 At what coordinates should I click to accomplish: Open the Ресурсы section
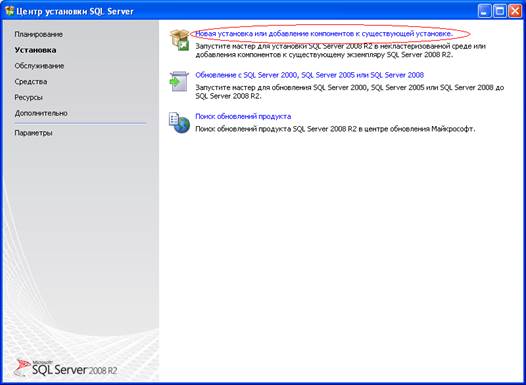pyautogui.click(x=29, y=97)
